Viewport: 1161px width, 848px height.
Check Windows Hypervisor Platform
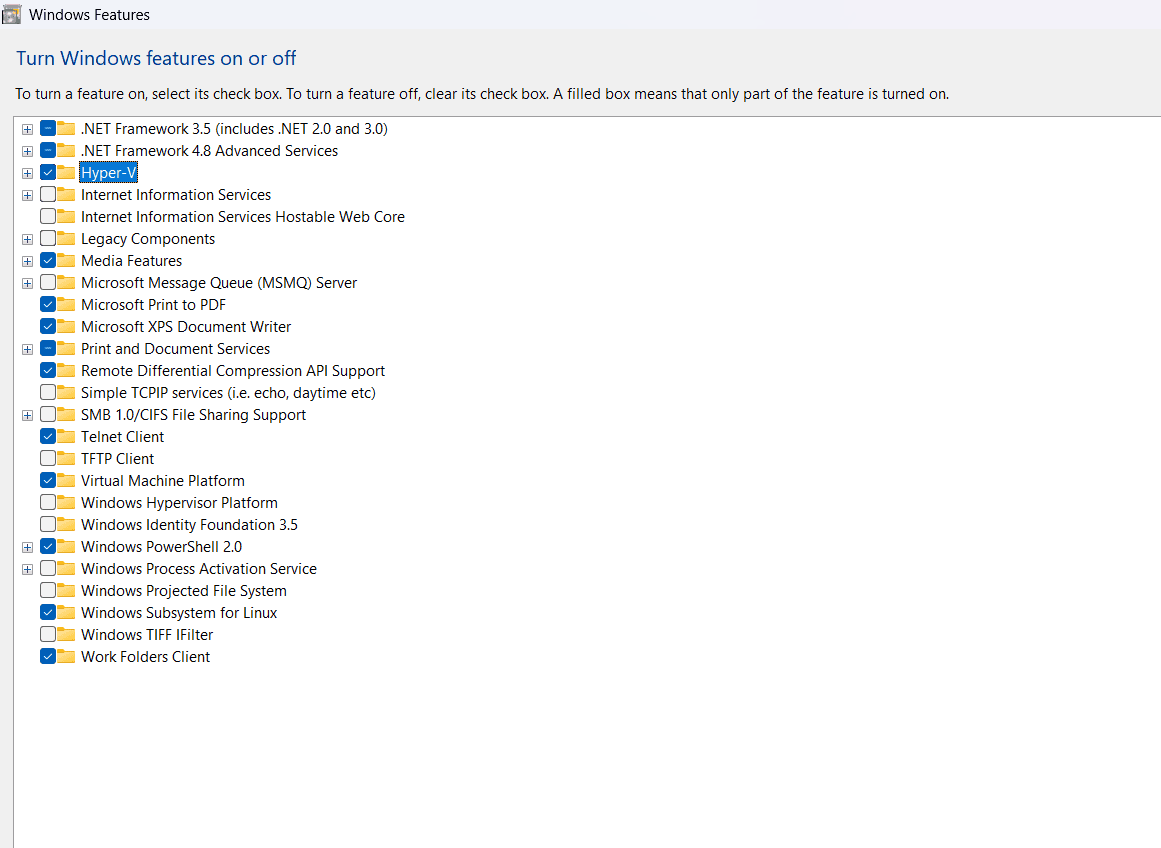click(x=48, y=502)
